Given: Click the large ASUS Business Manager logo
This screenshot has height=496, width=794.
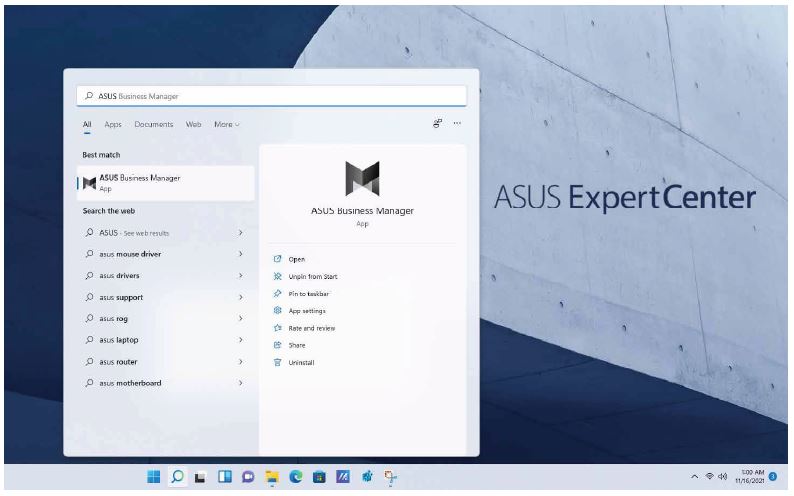Looking at the screenshot, I should 362,178.
